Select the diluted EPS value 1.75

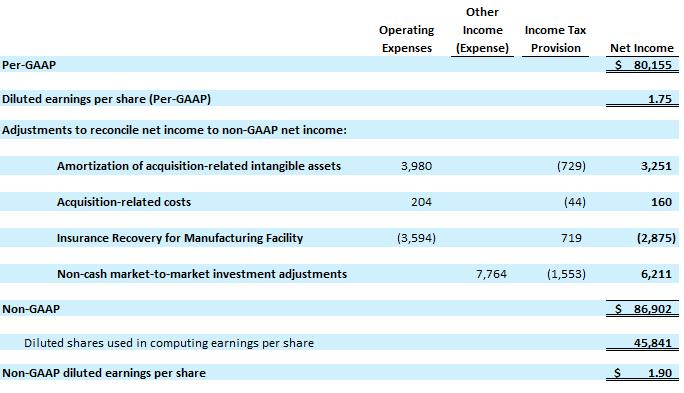(x=660, y=99)
